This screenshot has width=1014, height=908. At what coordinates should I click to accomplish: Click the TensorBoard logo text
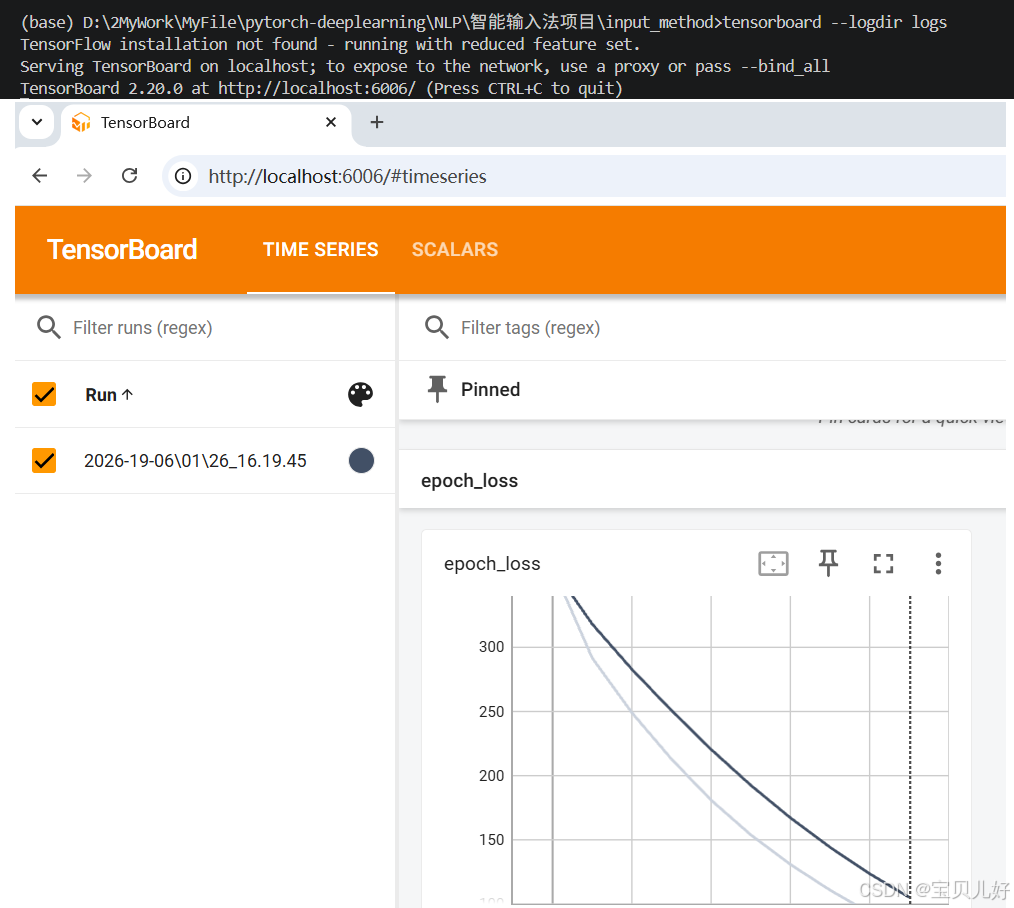pyautogui.click(x=122, y=250)
